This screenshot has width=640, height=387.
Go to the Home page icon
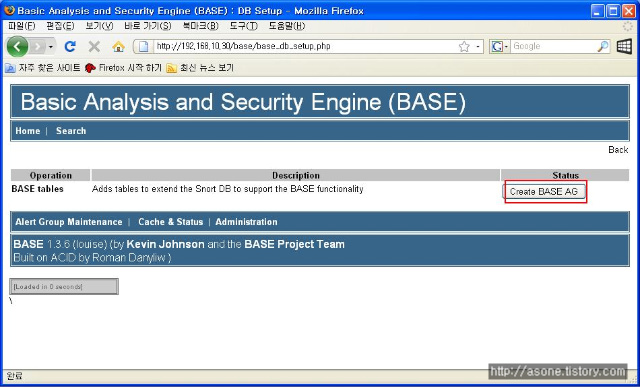118,47
